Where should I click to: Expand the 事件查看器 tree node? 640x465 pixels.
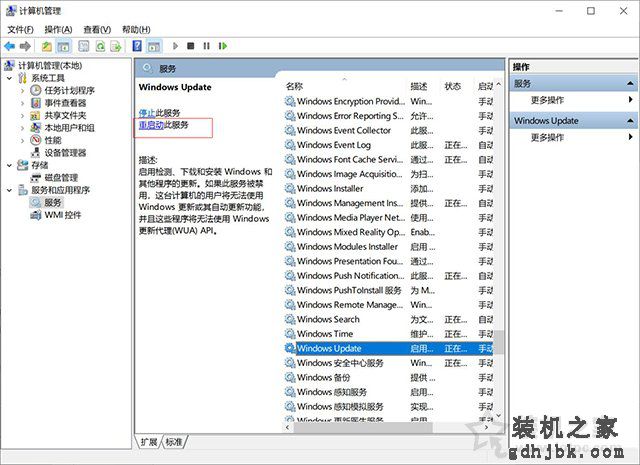[x=22, y=103]
